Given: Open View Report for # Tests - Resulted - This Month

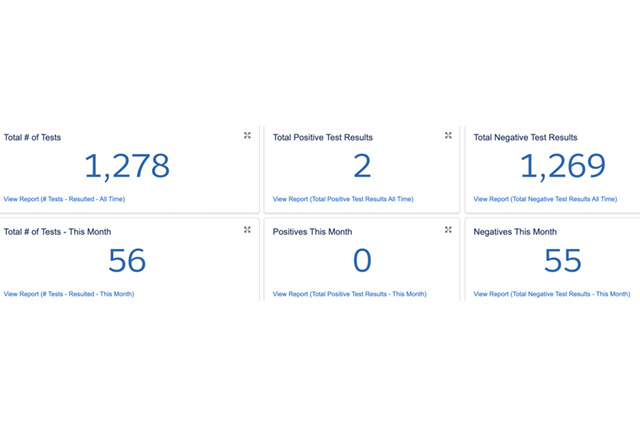Looking at the screenshot, I should pos(69,294).
